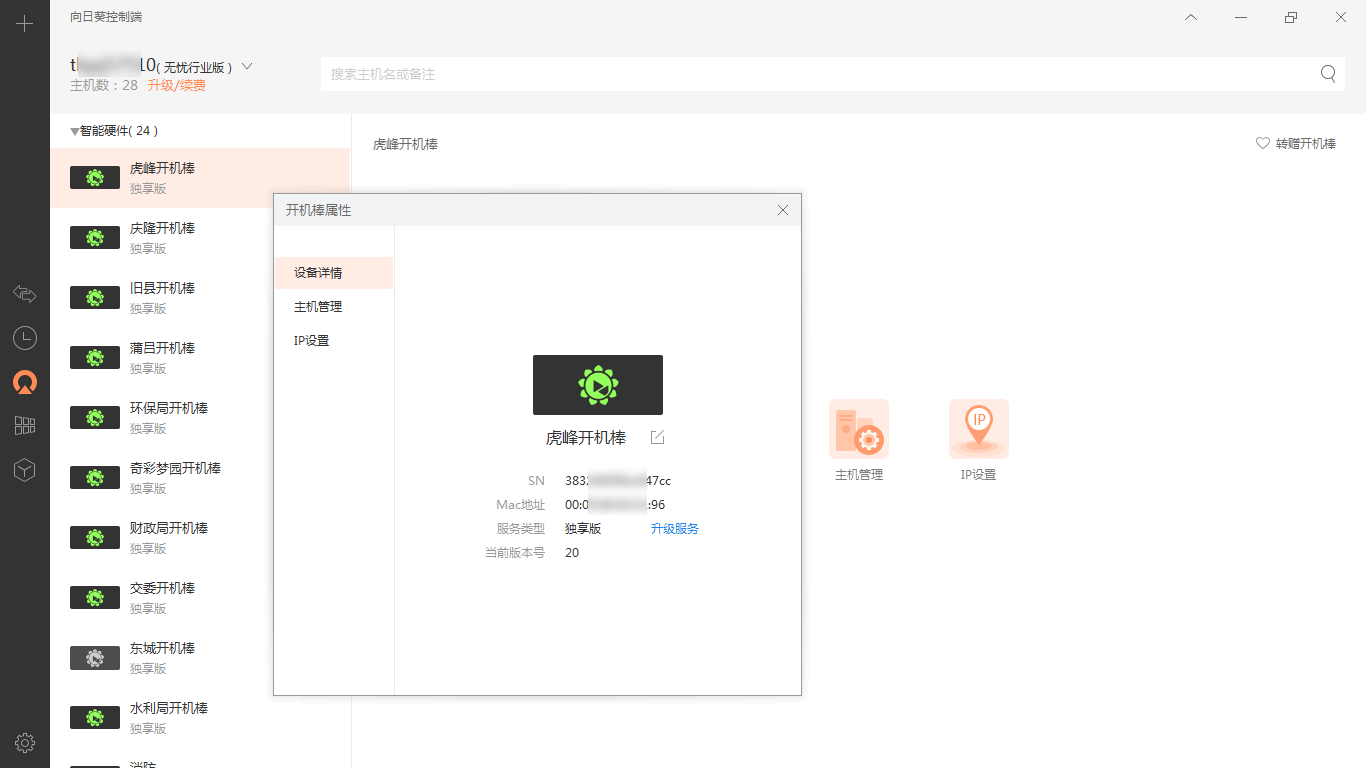Click the collapse up-arrow in title bar
Viewport: 1366px width, 768px height.
(1190, 17)
